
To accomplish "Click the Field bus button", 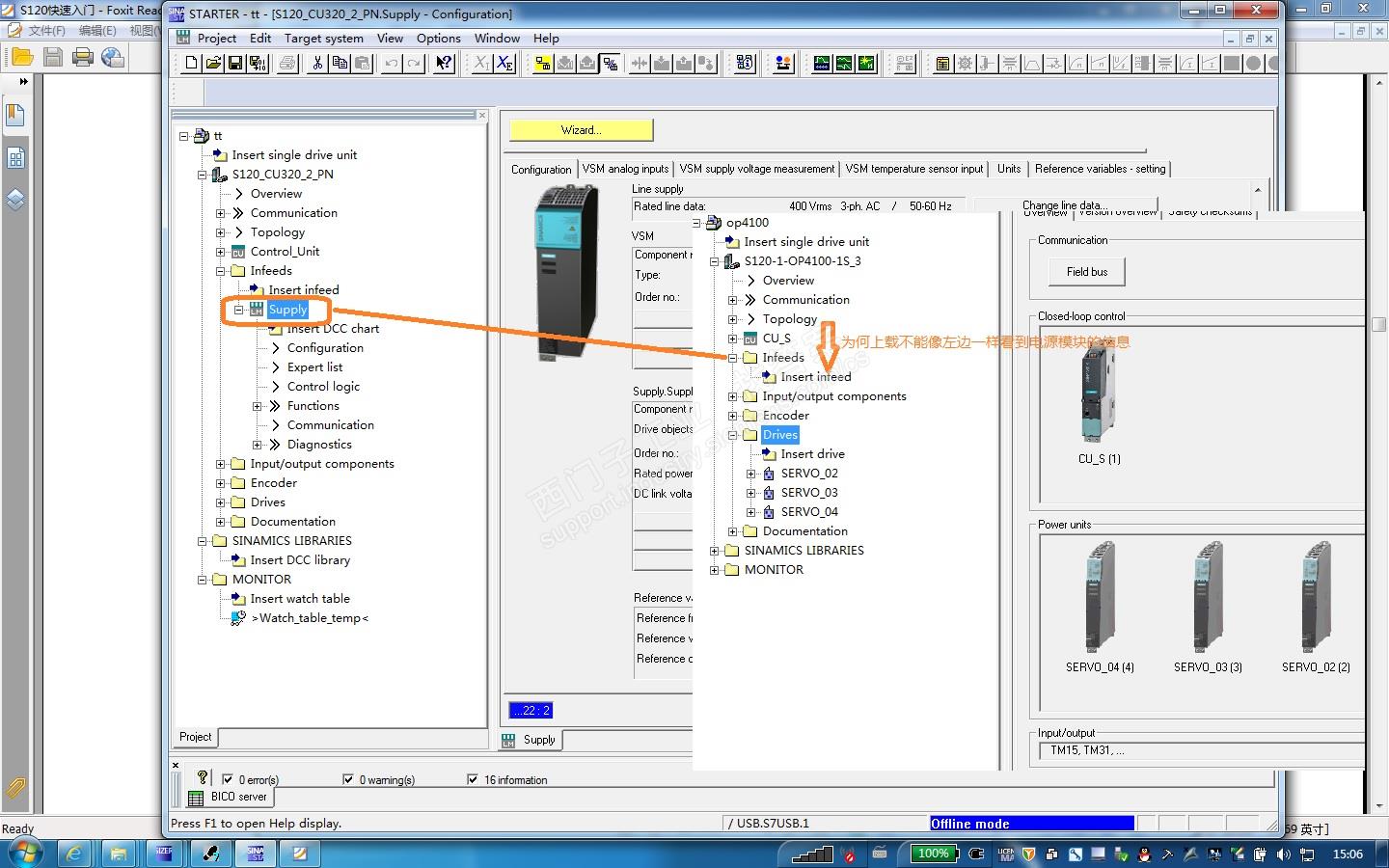I will (1087, 272).
